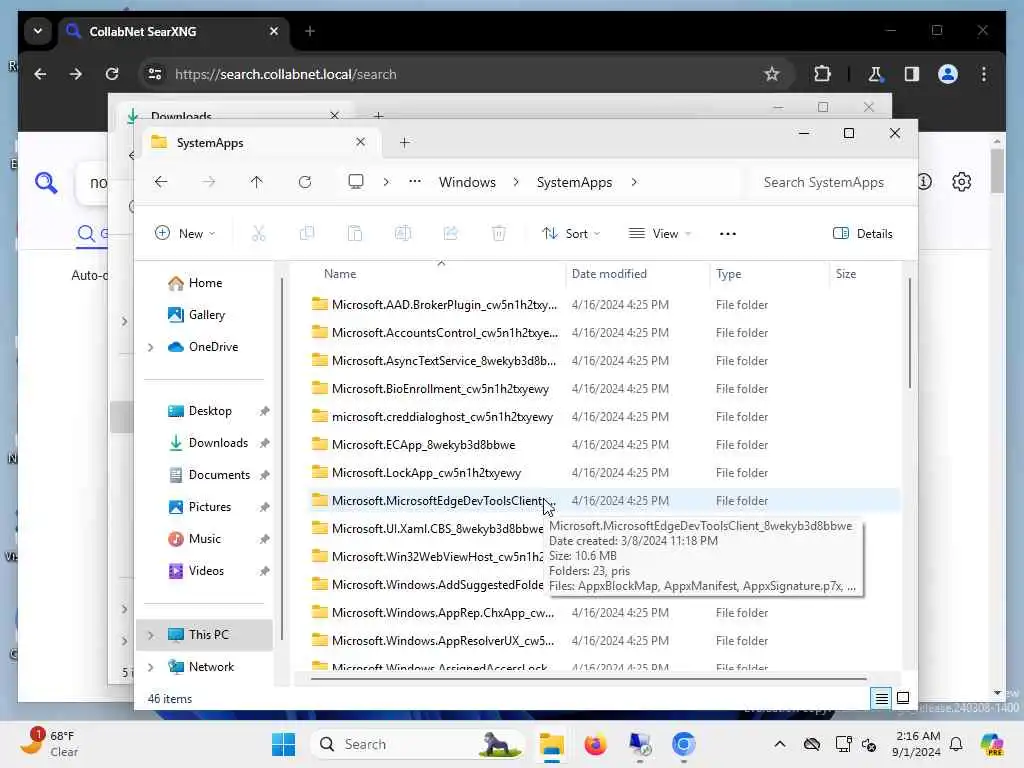Click the This PC monitor icon in address bar
This screenshot has width=1024, height=768.
tap(356, 182)
